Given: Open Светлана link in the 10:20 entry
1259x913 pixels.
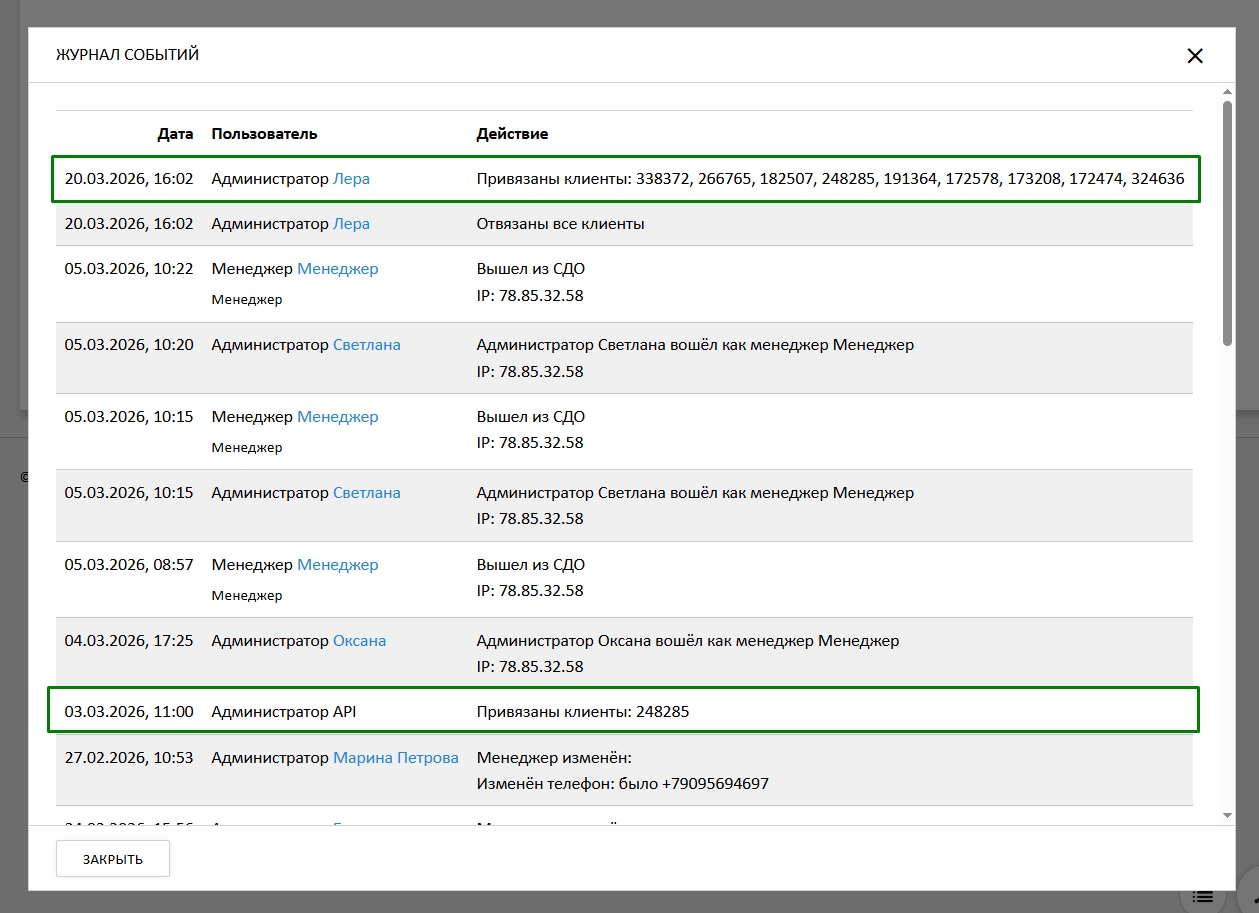Looking at the screenshot, I should pyautogui.click(x=366, y=345).
